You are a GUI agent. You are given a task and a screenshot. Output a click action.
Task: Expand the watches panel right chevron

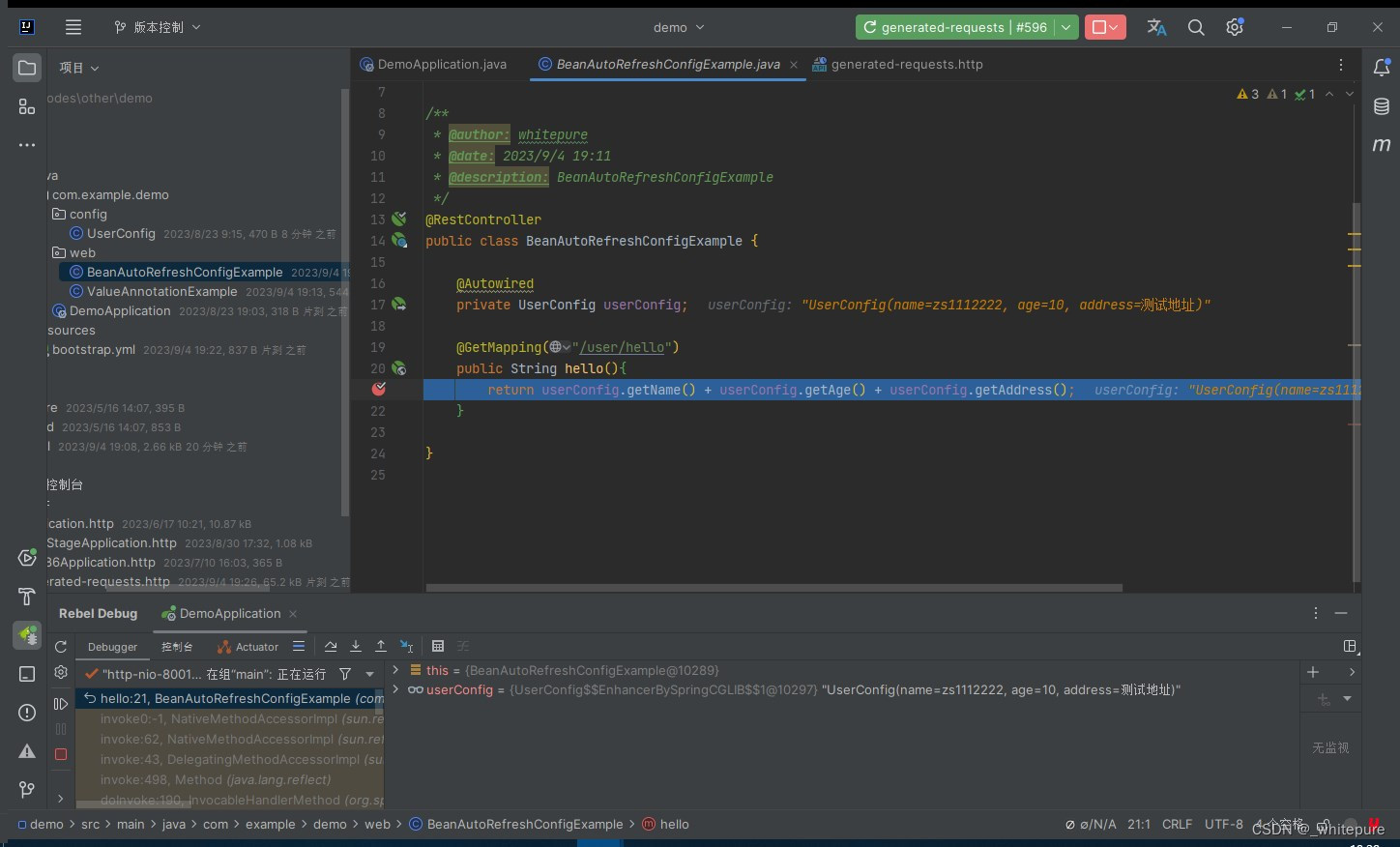click(1352, 672)
